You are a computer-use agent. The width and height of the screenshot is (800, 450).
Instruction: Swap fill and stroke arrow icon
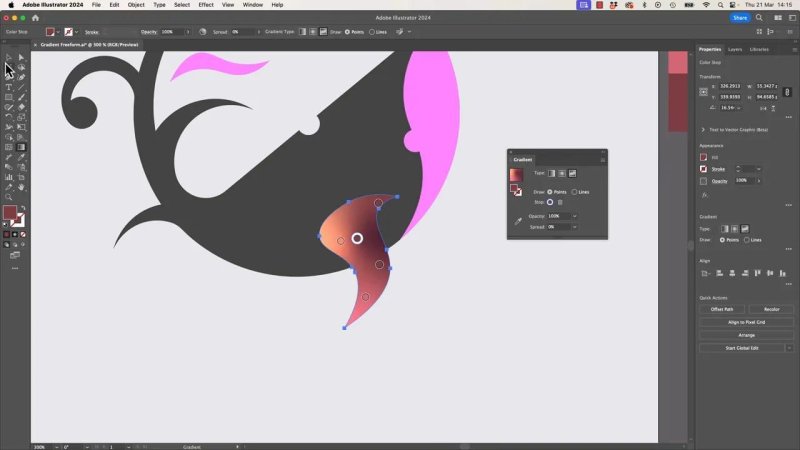coord(23,208)
